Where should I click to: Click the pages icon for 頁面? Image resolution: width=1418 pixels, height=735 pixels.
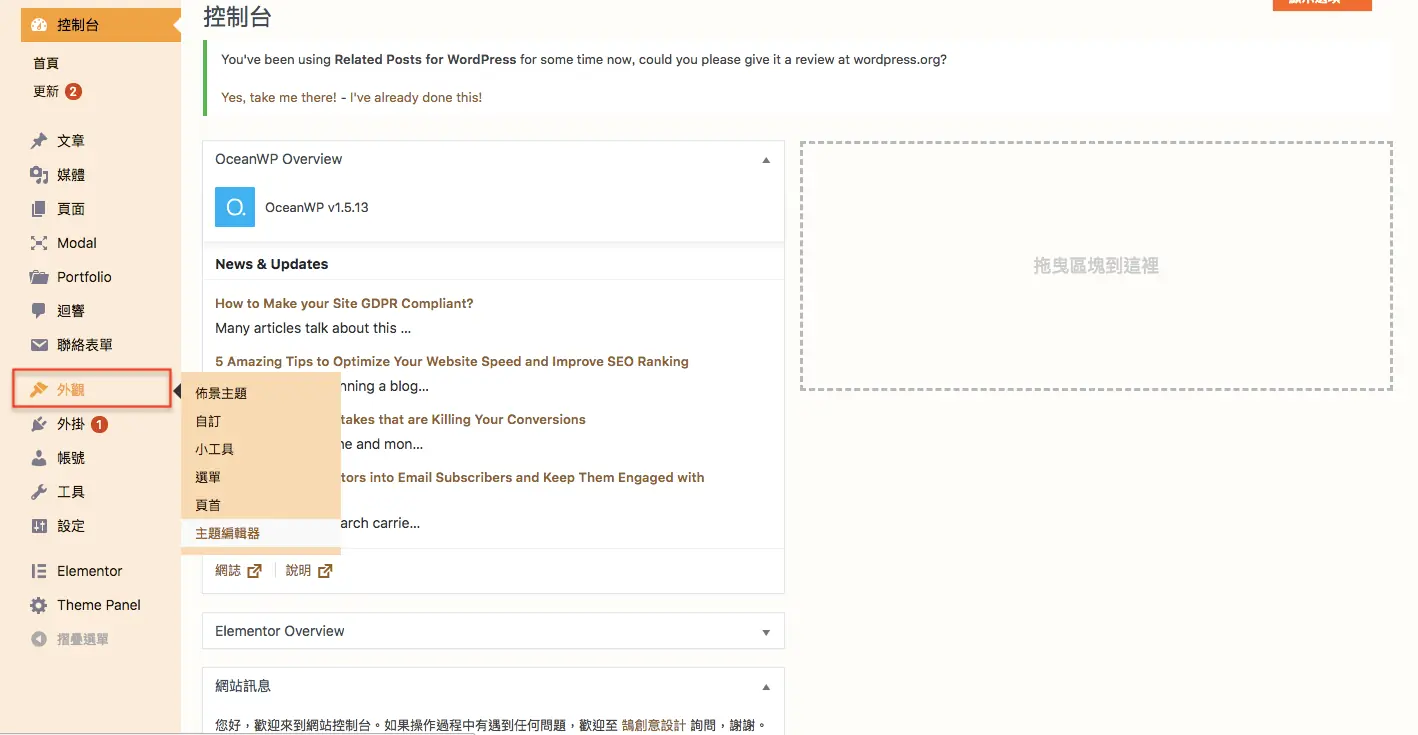[39, 209]
